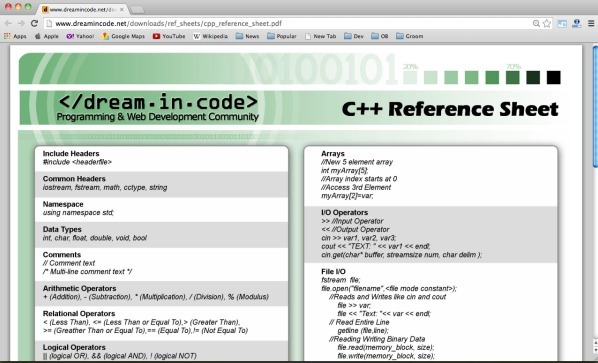The width and height of the screenshot is (598, 363).
Task: Open the Groom bookmarks folder
Action: 410,36
